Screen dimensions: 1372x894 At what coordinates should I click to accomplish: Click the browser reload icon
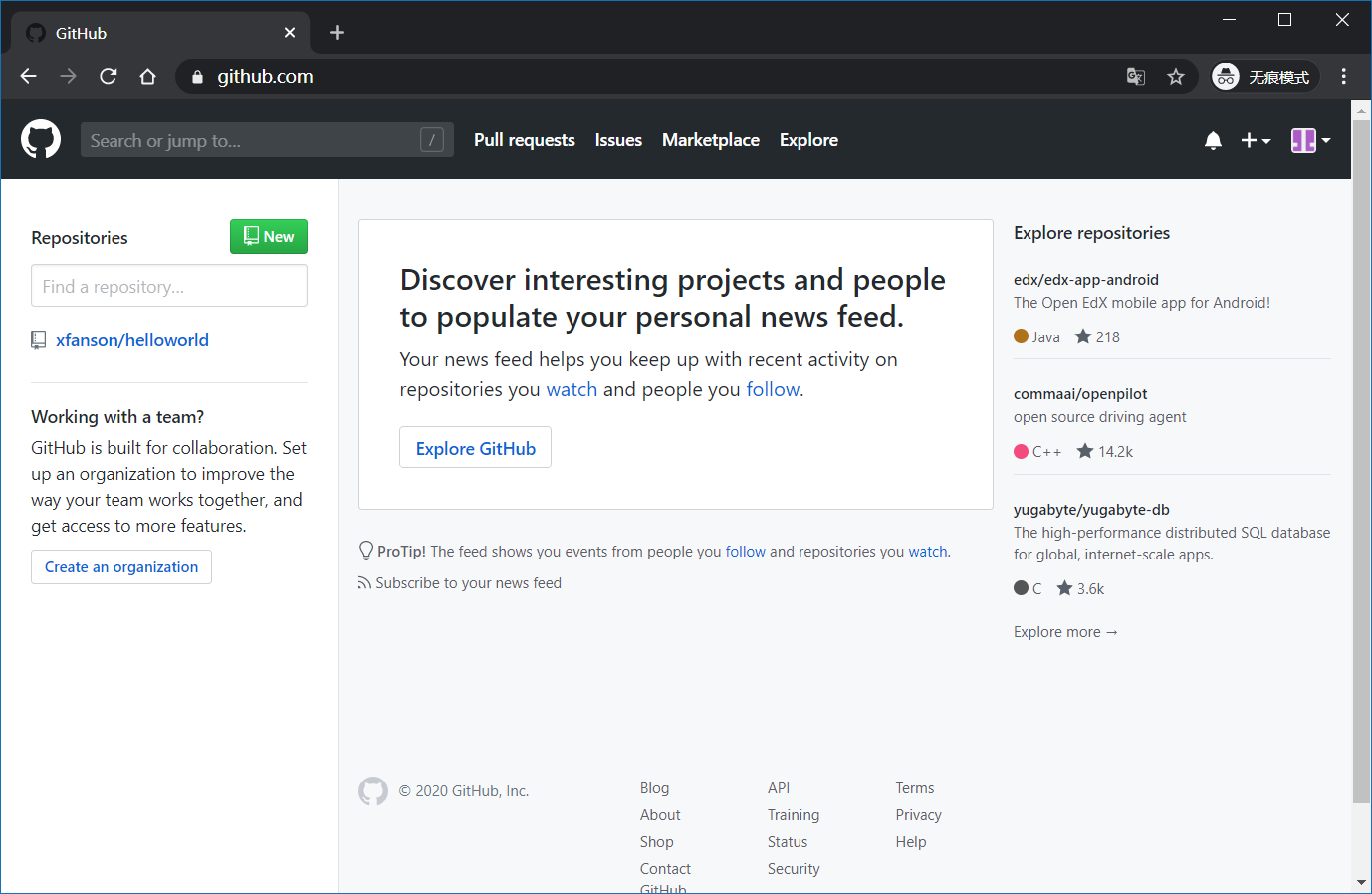(109, 77)
